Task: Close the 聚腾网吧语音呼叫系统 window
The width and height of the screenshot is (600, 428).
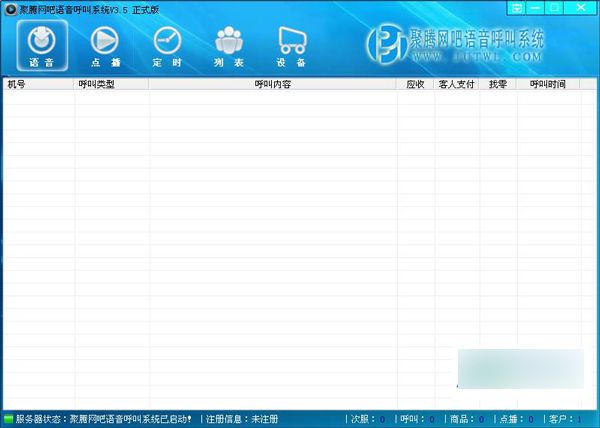Action: pyautogui.click(x=580, y=8)
